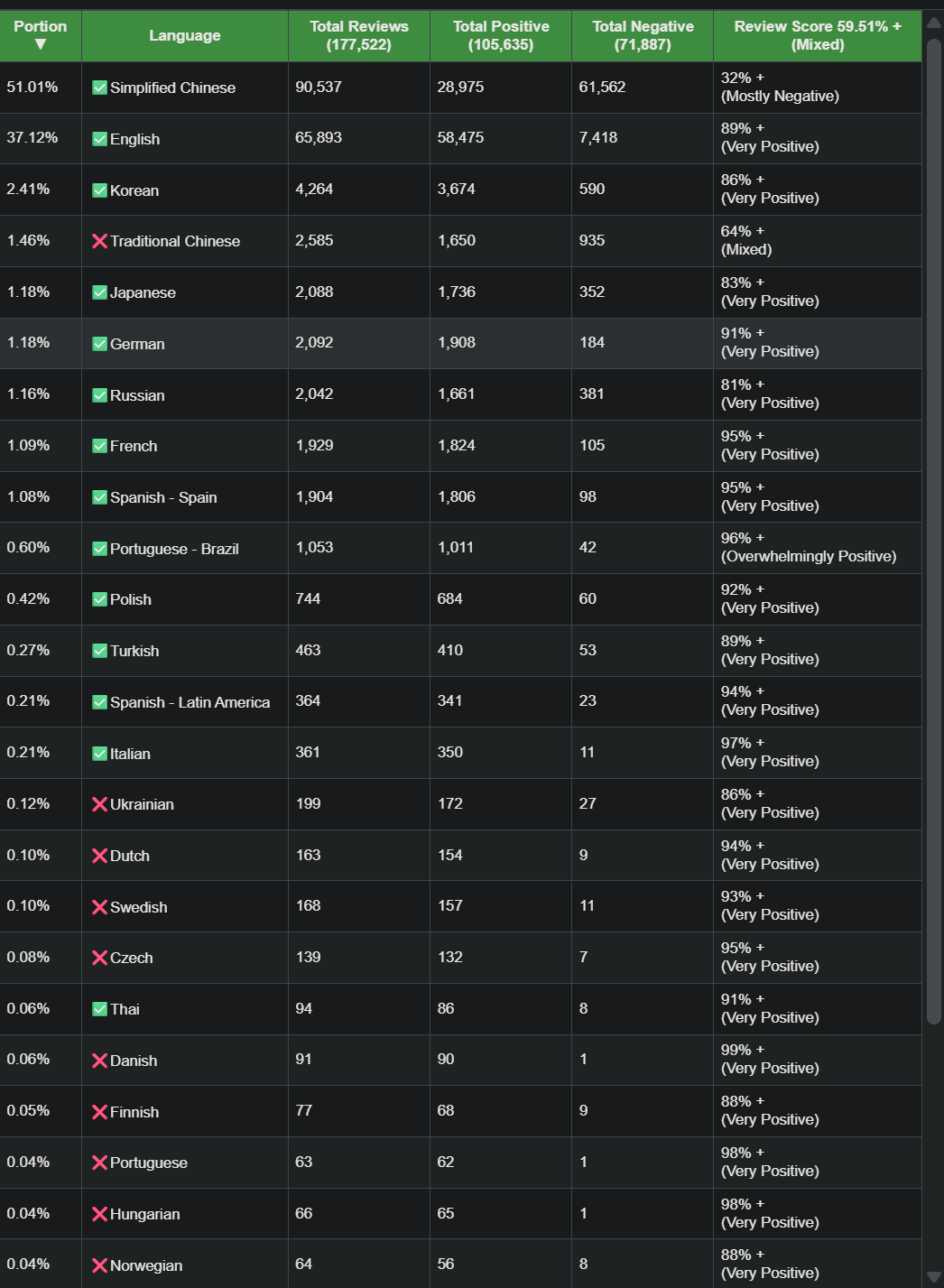
Task: Select the Total Positive column header
Action: coord(501,35)
